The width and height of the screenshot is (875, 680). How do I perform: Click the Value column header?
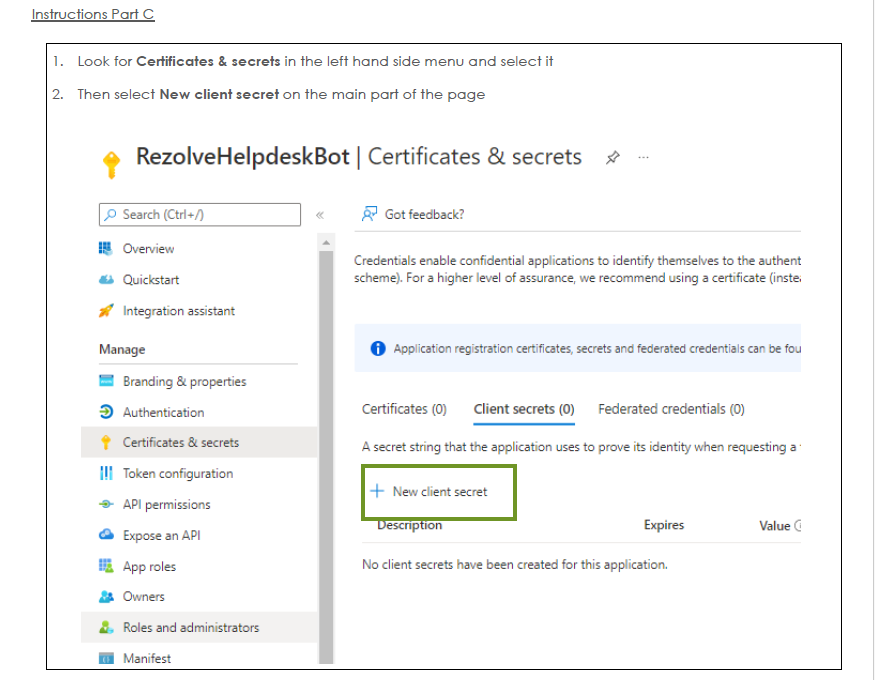(x=775, y=526)
